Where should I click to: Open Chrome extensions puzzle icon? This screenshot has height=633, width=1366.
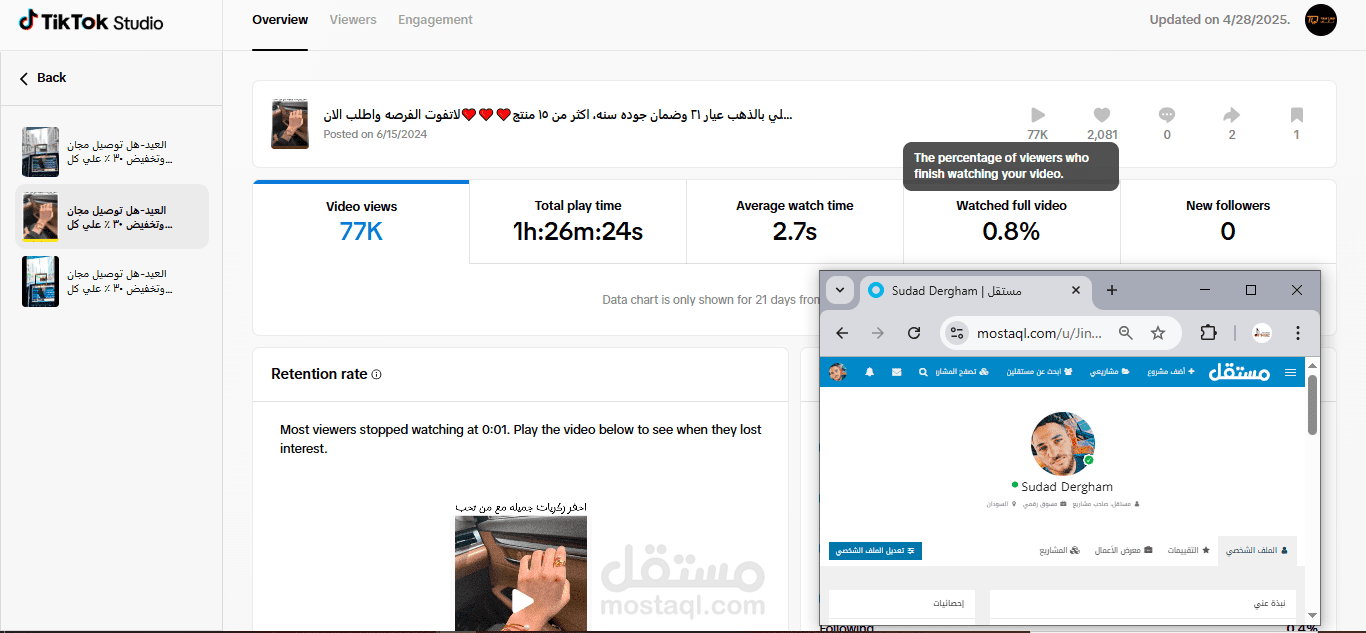pyautogui.click(x=1208, y=333)
